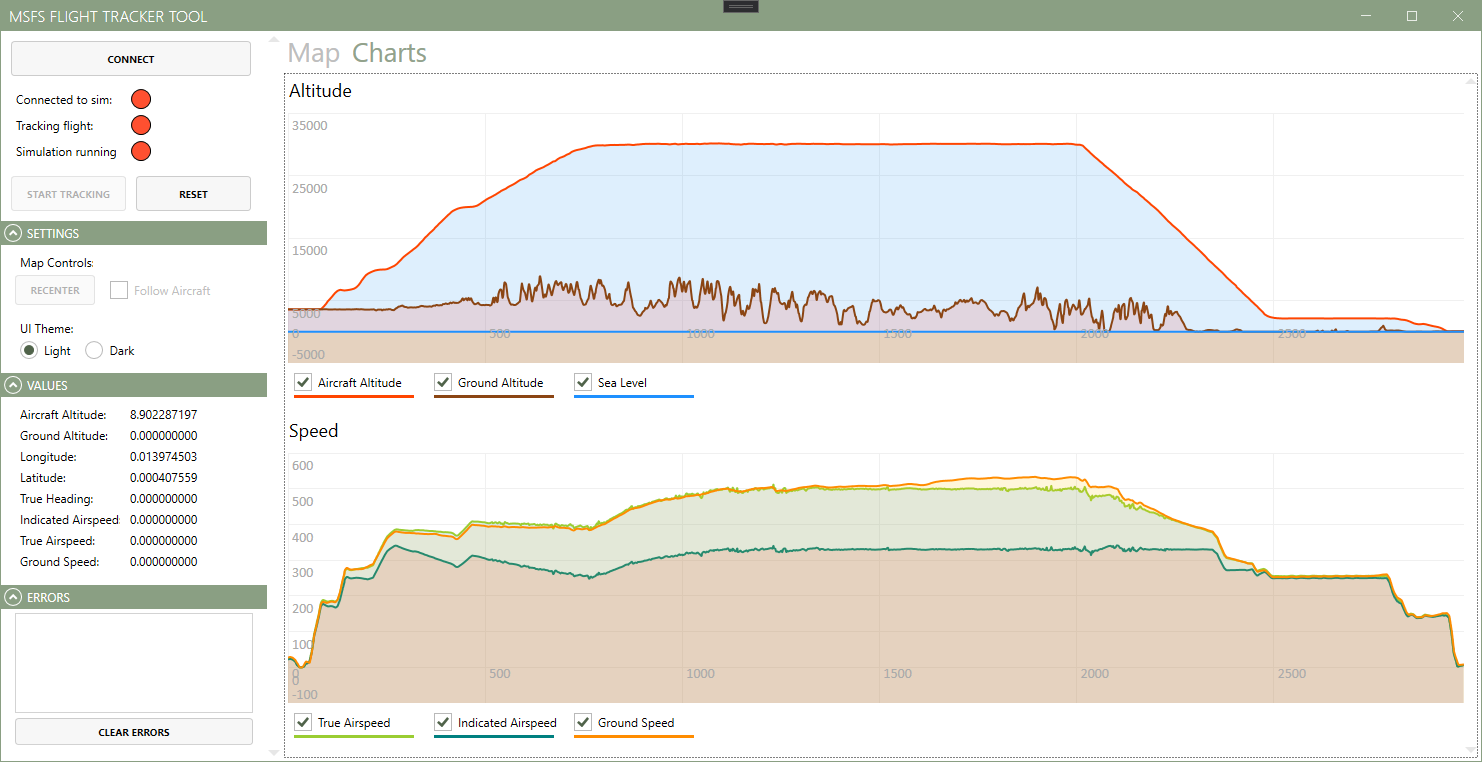
Task: Click the Longitude value 0.013974503
Action: point(163,456)
